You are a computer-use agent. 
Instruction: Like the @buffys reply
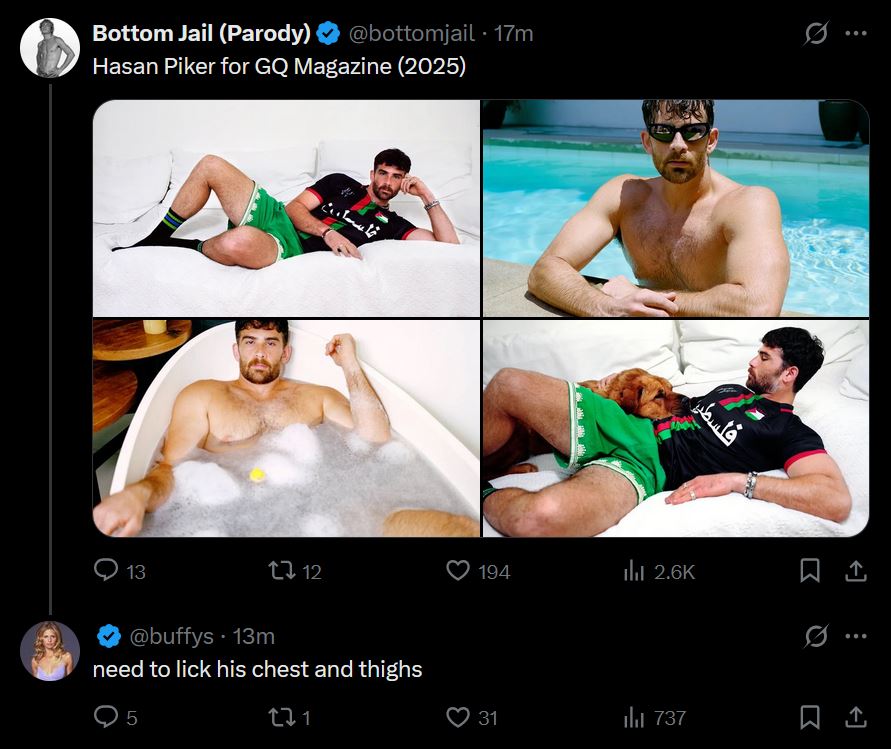point(458,717)
